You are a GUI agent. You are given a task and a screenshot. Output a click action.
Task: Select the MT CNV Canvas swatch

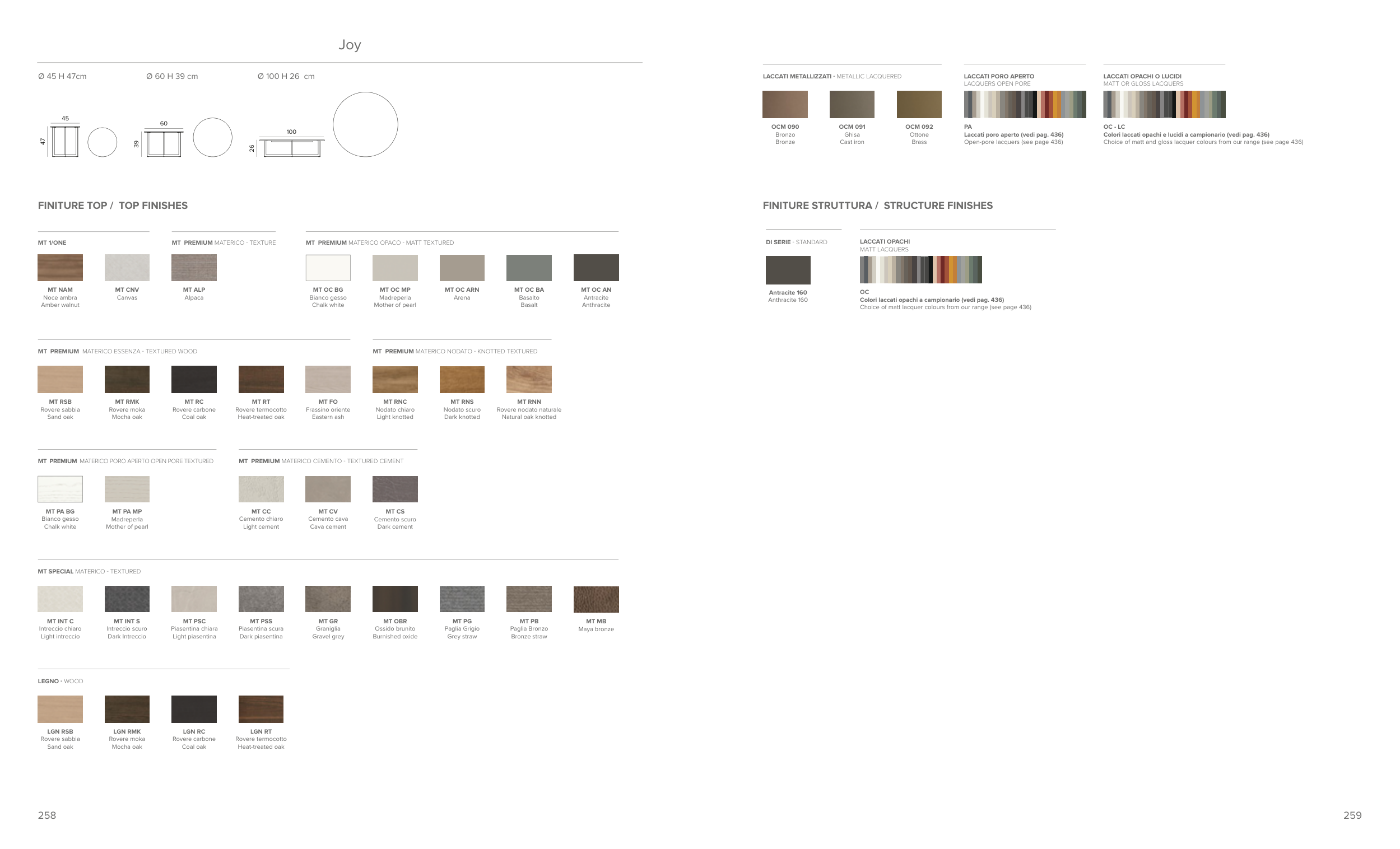[x=127, y=268]
